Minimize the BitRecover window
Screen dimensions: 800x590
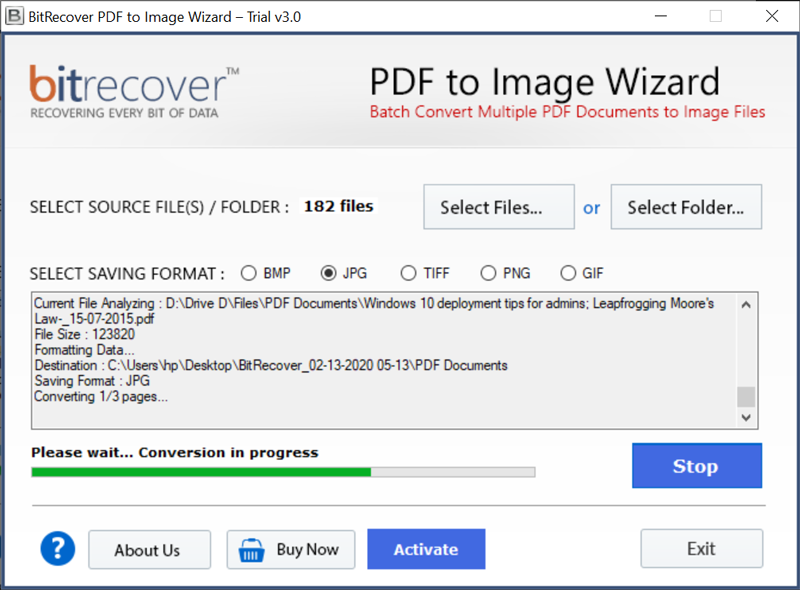(x=661, y=16)
